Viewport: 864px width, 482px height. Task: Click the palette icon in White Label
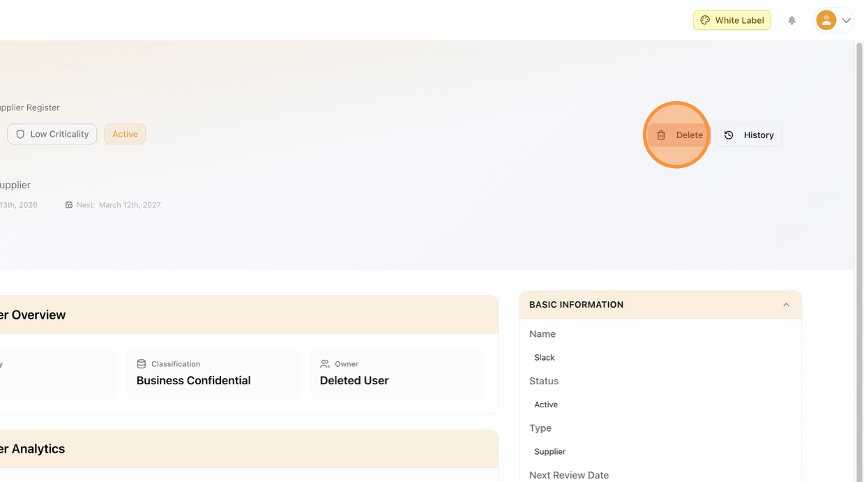[705, 20]
